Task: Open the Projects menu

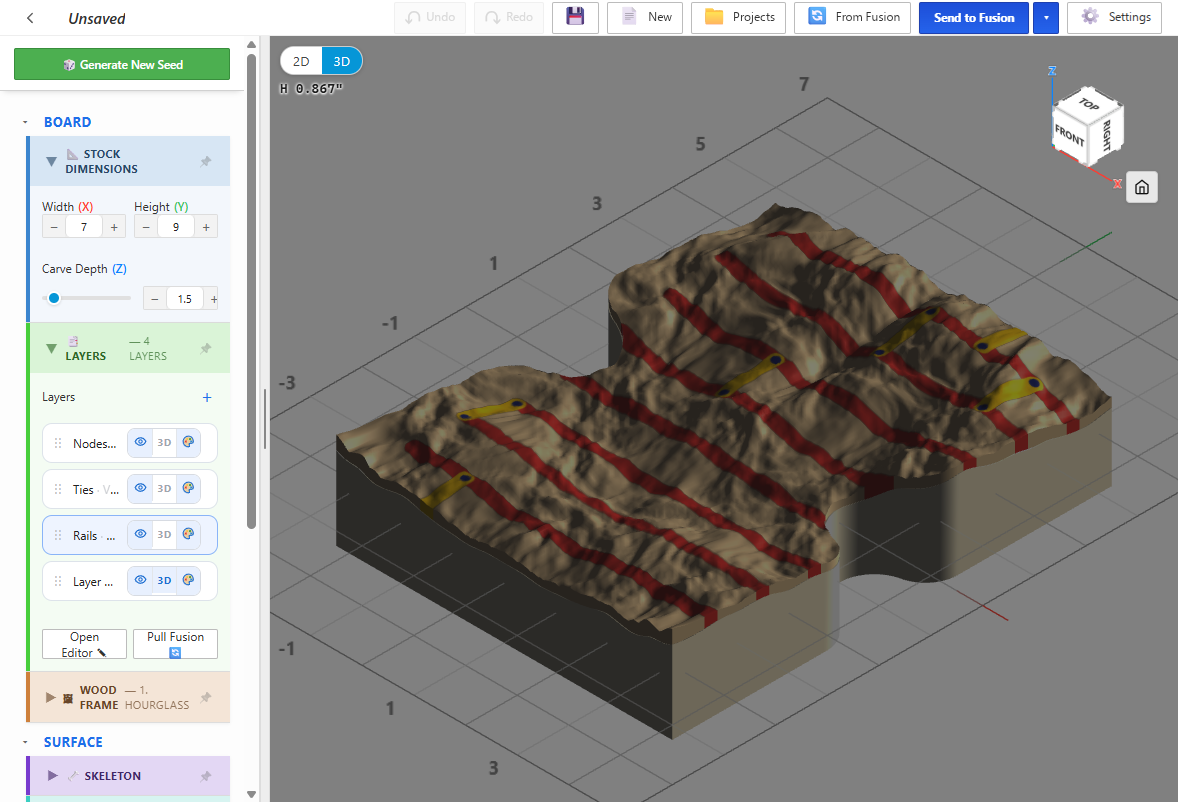Action: [739, 17]
